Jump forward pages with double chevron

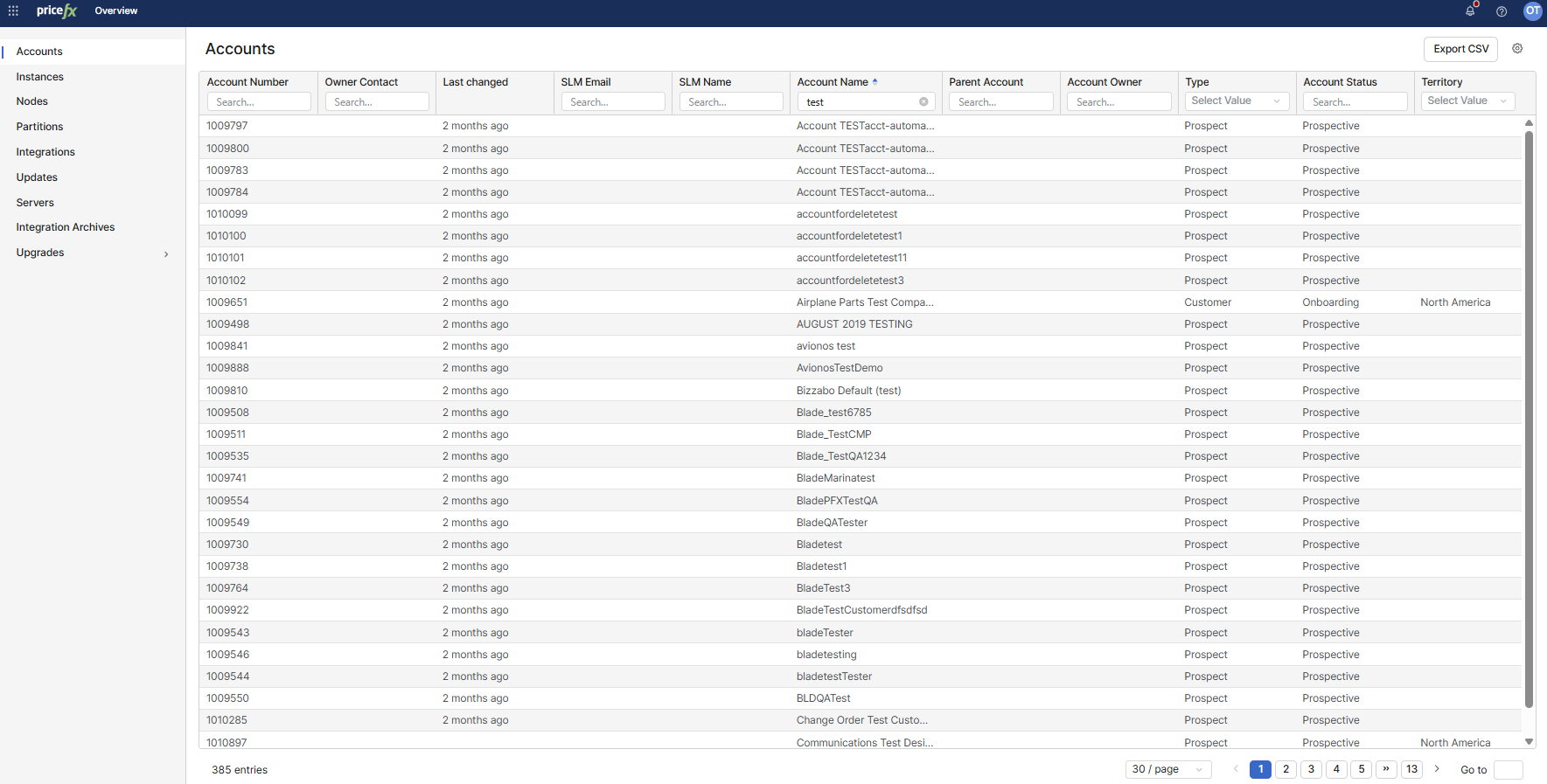coord(1386,769)
